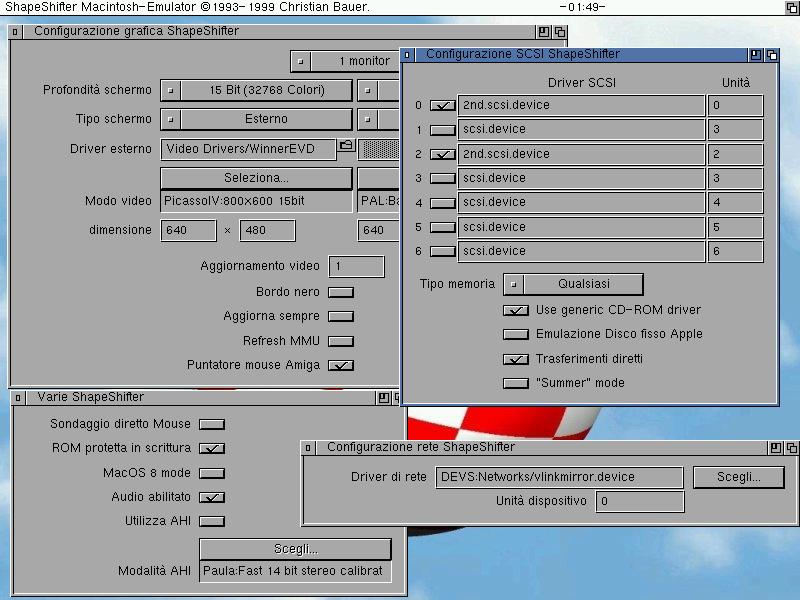Zoom the Configurazione SCSI ShapeShifter window

756,55
